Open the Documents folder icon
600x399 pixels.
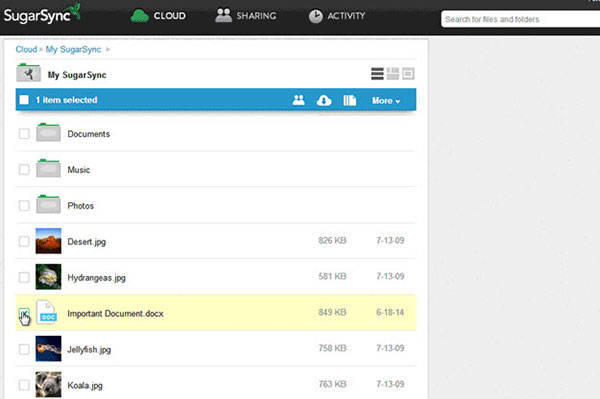[x=48, y=132]
